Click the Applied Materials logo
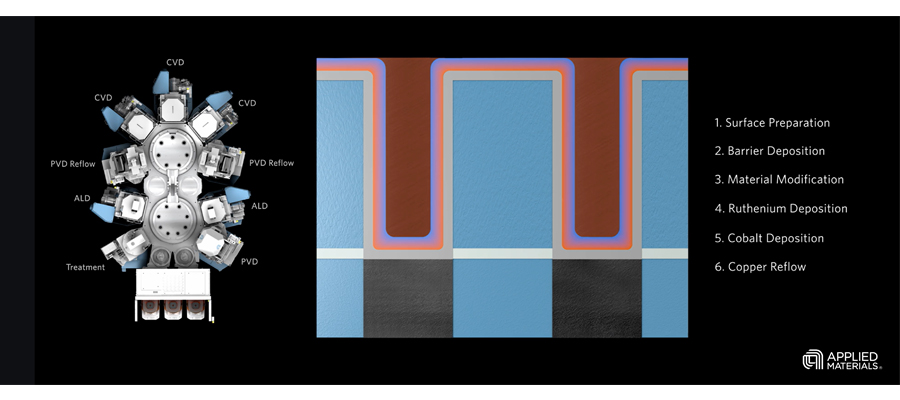Image resolution: width=900 pixels, height=400 pixels. (842, 360)
